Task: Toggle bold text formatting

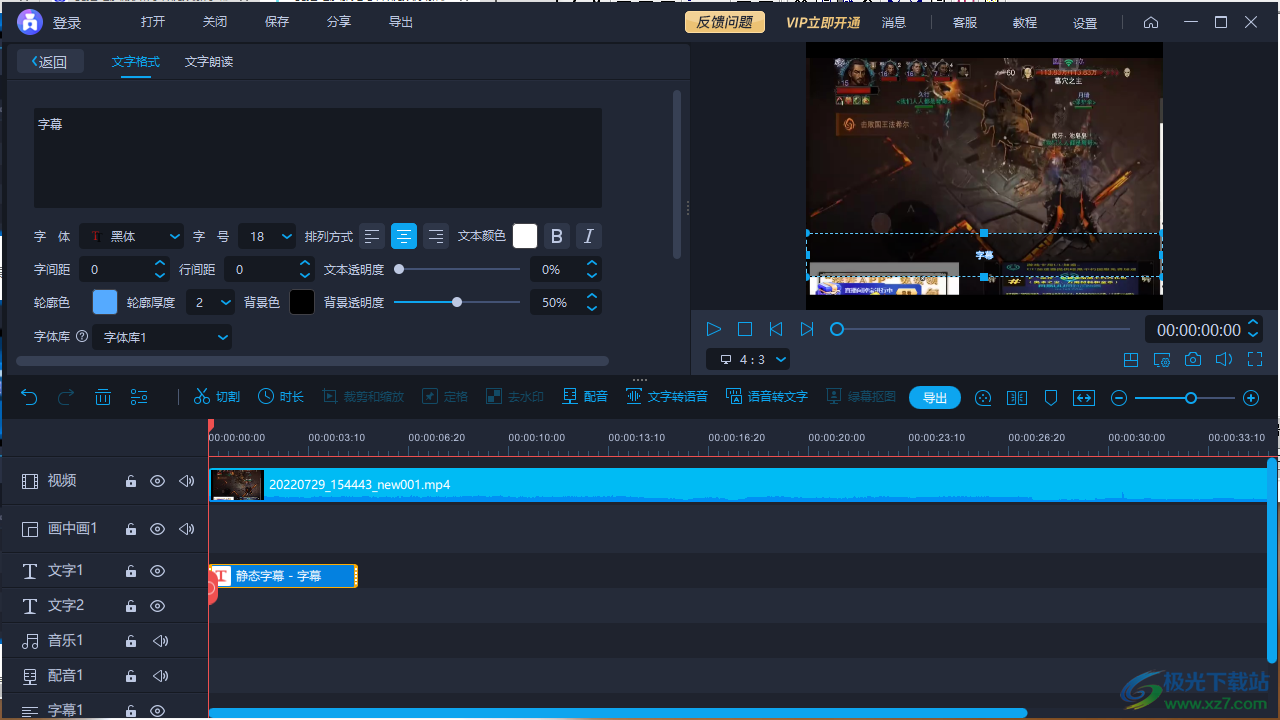Action: point(557,236)
